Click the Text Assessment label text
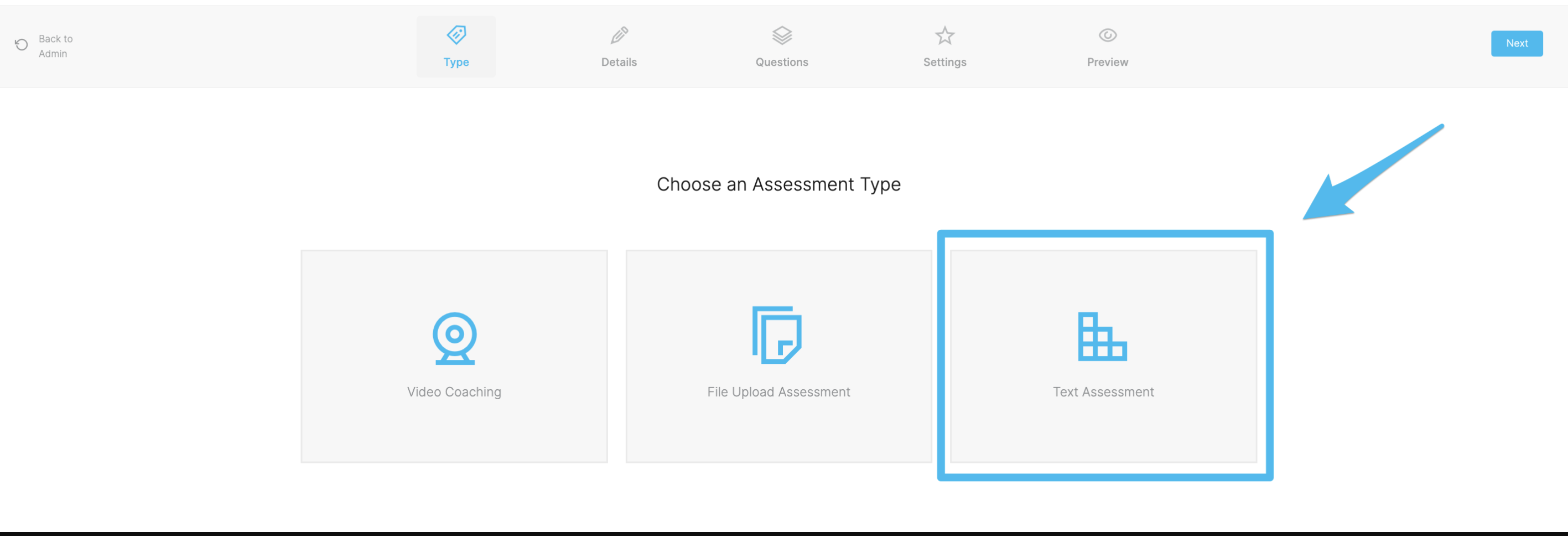Viewport: 1568px width, 536px height. pyautogui.click(x=1103, y=392)
